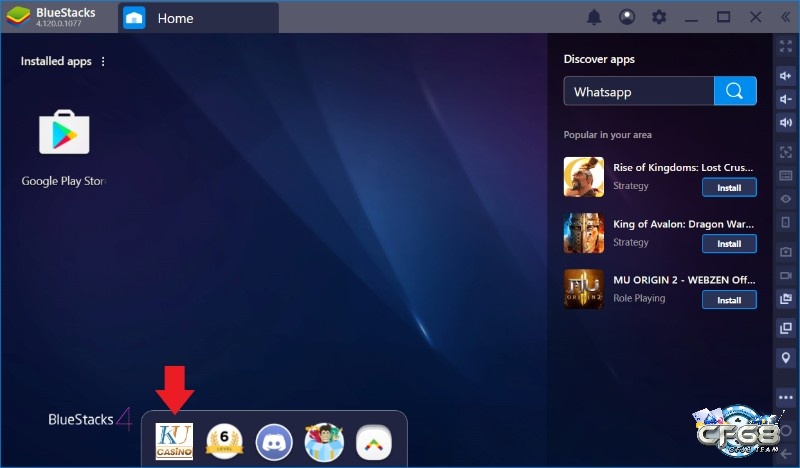This screenshot has width=800, height=468.
Task: Open the keyboard controls icon in the sidebar
Action: point(786,176)
